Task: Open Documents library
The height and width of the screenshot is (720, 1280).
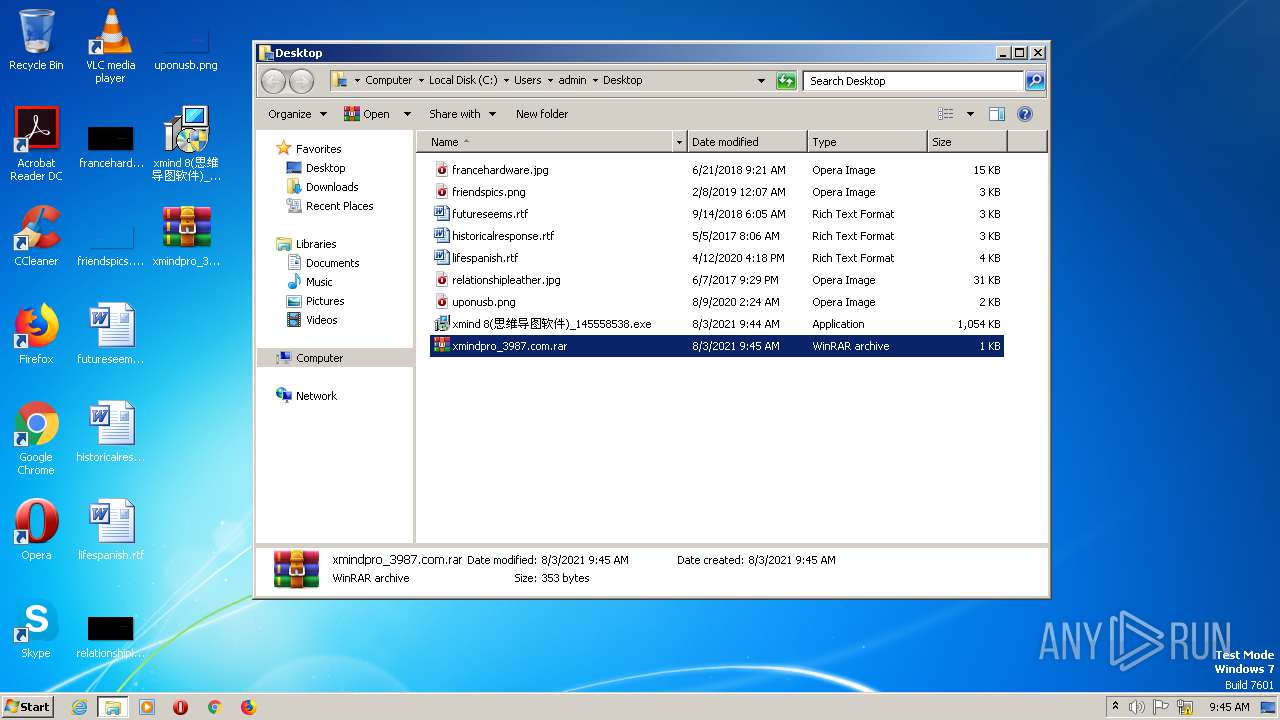Action: (x=332, y=263)
